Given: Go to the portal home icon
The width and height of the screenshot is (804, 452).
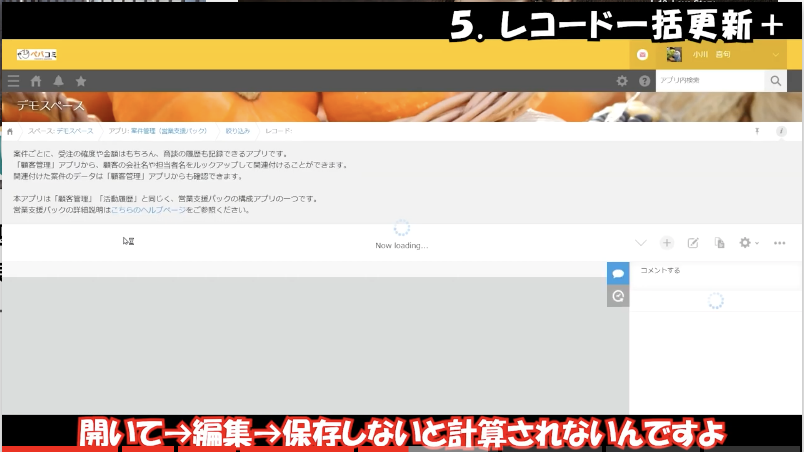Looking at the screenshot, I should coord(36,81).
